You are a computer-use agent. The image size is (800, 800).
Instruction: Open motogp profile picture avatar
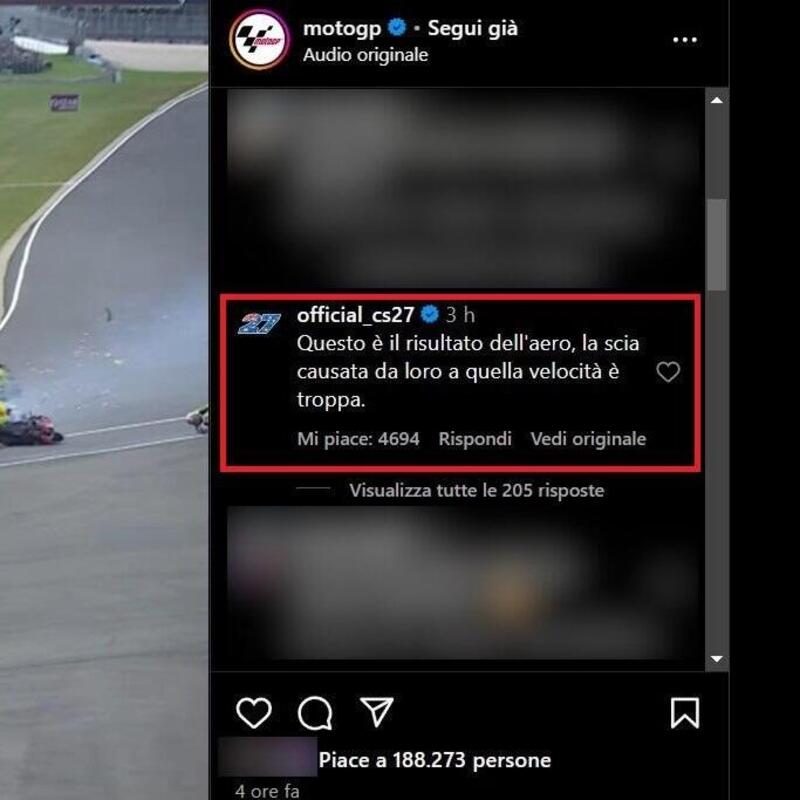click(260, 39)
